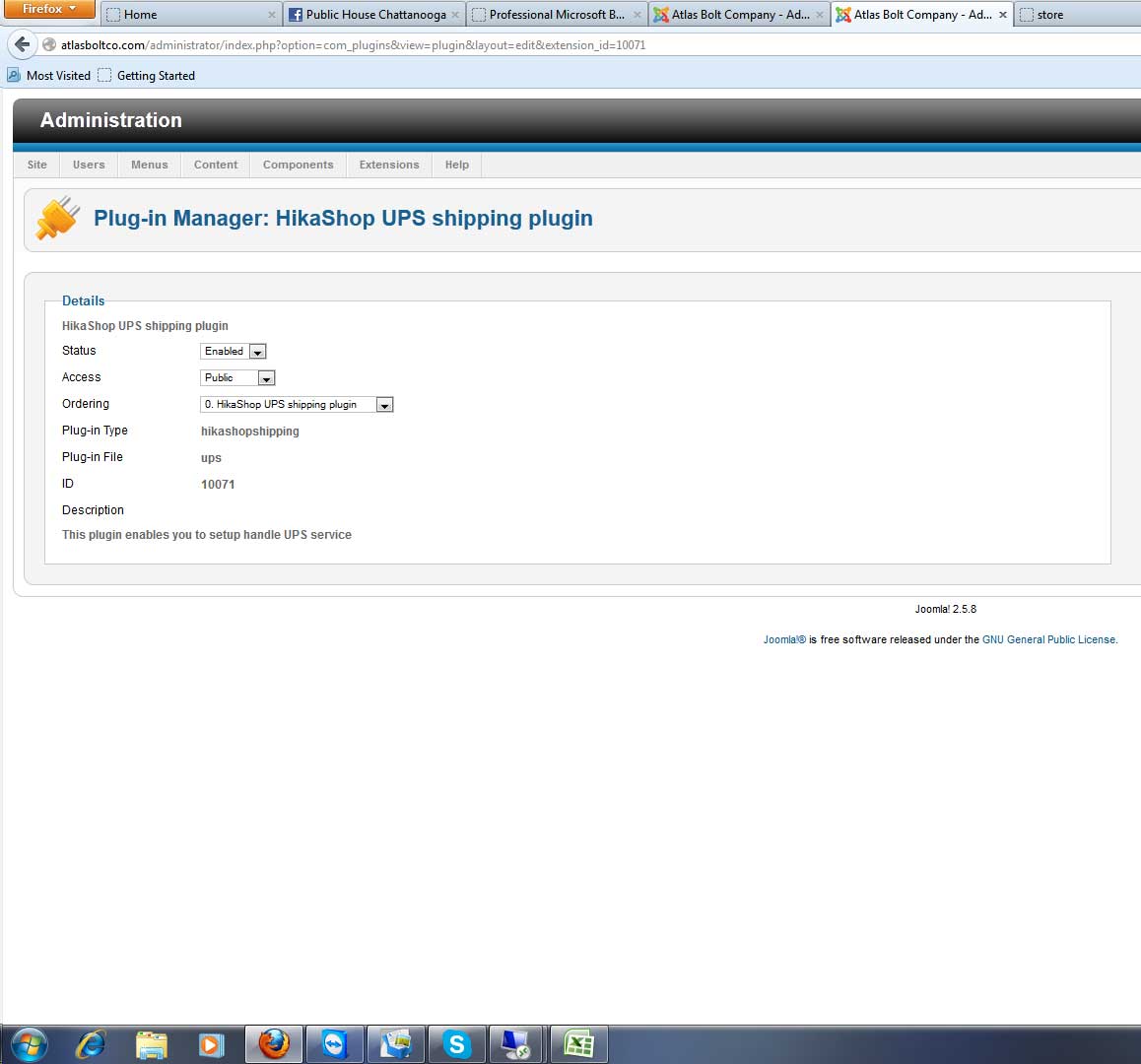Viewport: 1141px width, 1064px height.
Task: Click the plugin description sentence
Action: 207,535
